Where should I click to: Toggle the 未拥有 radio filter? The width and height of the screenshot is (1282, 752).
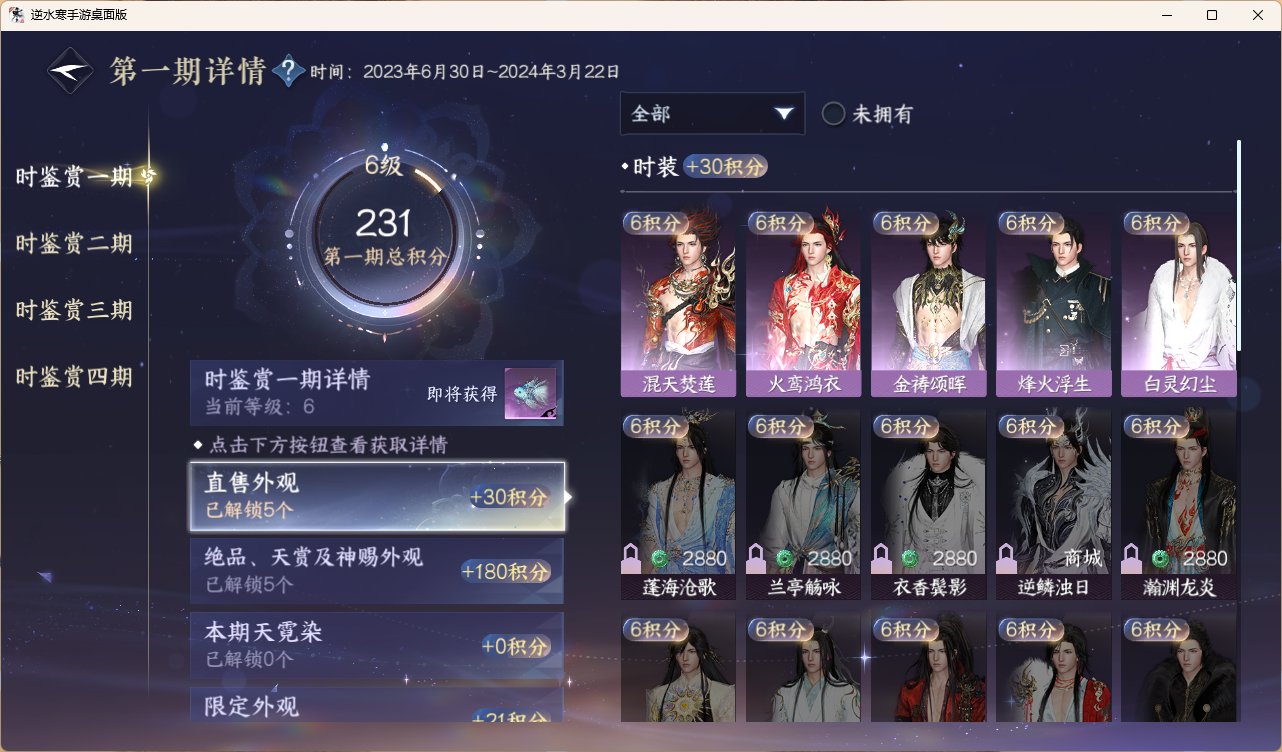coord(833,114)
